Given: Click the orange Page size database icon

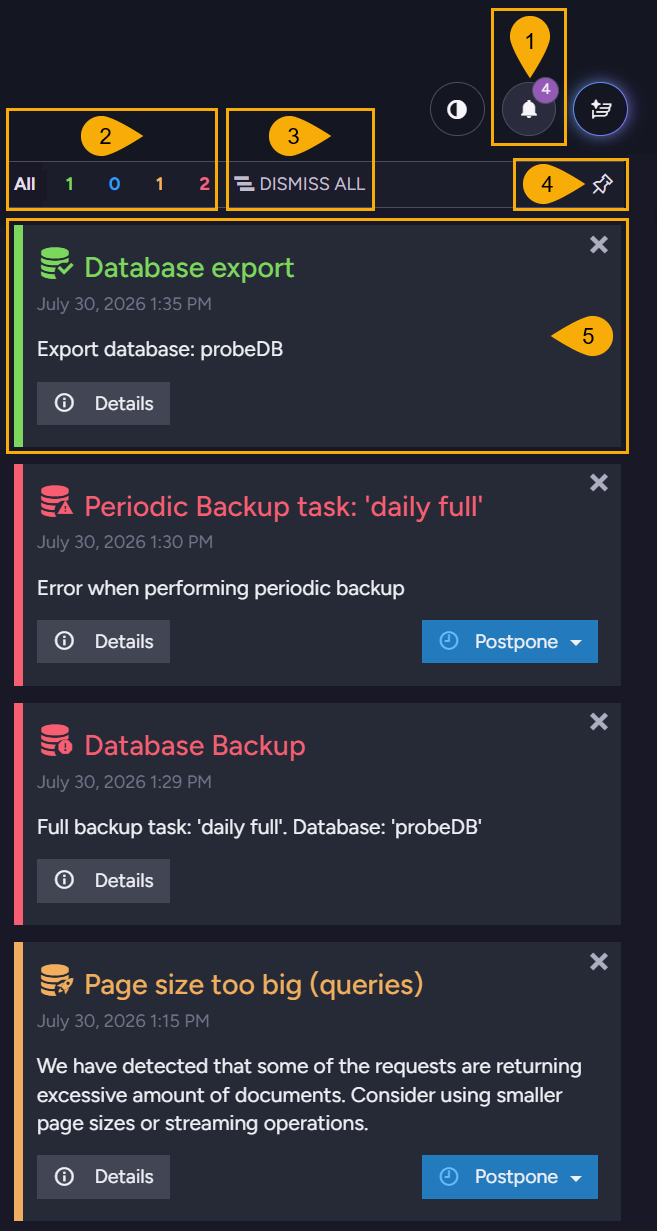Looking at the screenshot, I should pyautogui.click(x=57, y=984).
